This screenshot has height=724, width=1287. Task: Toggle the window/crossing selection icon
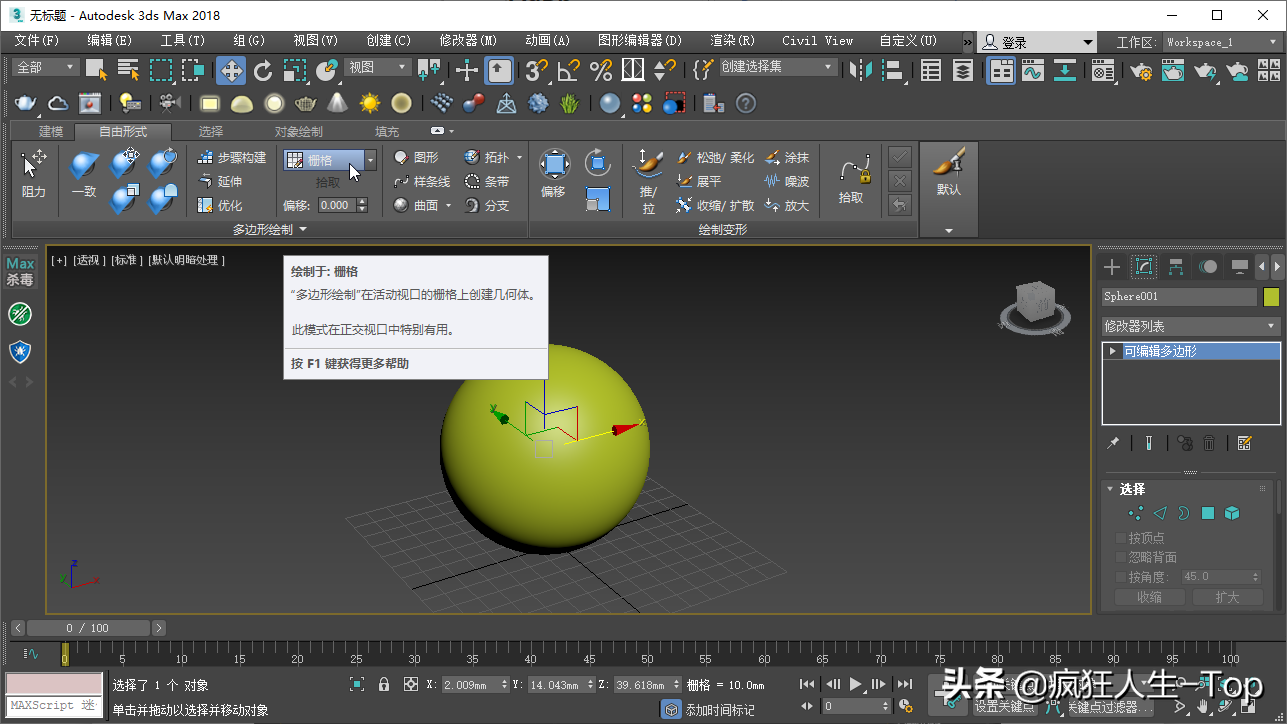[193, 70]
